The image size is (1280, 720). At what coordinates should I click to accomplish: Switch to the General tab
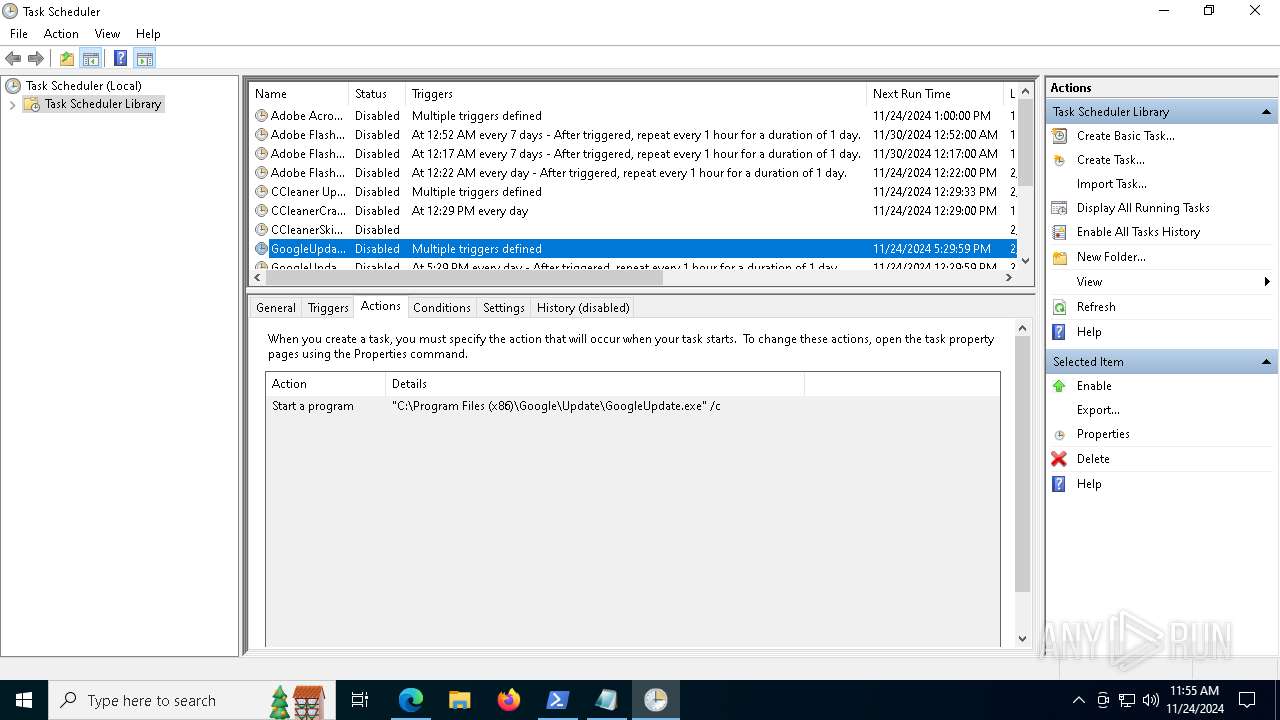[x=275, y=308]
